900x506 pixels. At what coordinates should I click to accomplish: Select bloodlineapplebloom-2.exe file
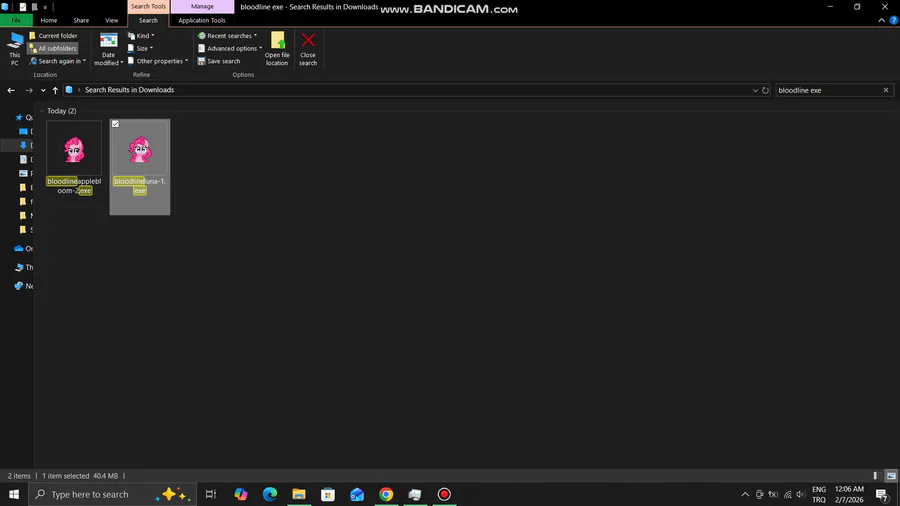[x=74, y=158]
